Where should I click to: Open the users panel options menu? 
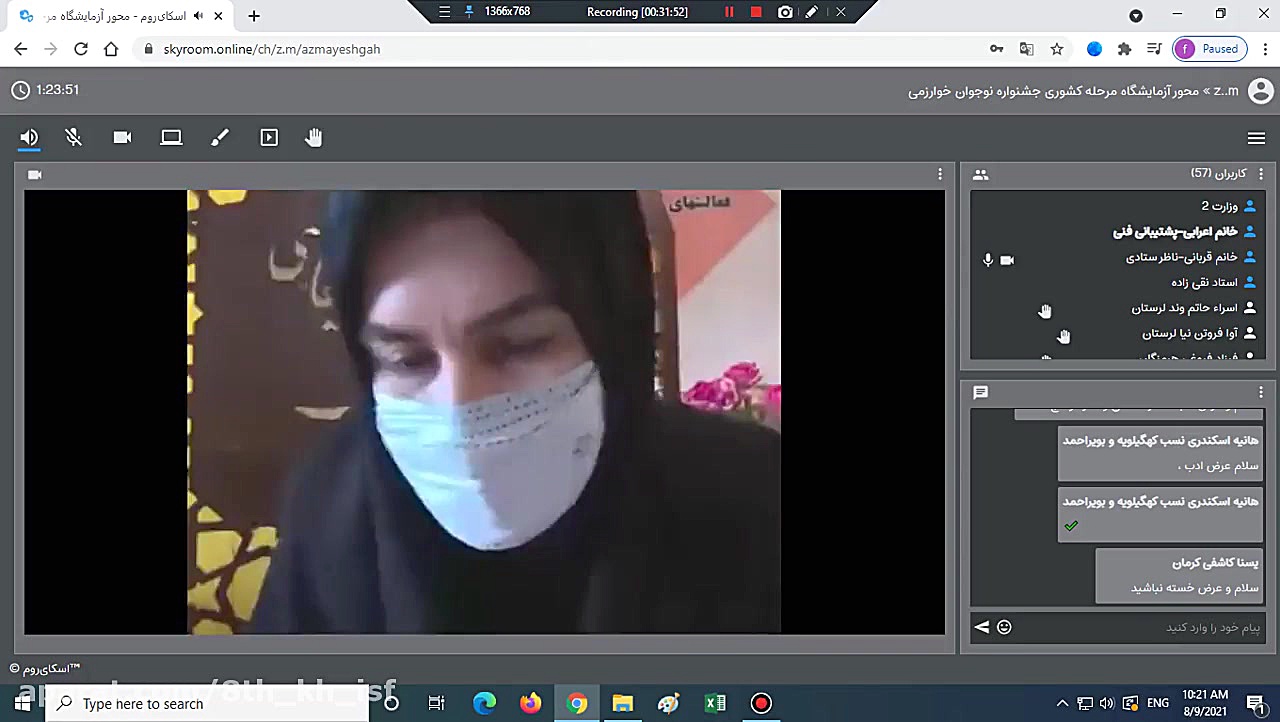pos(1261,174)
